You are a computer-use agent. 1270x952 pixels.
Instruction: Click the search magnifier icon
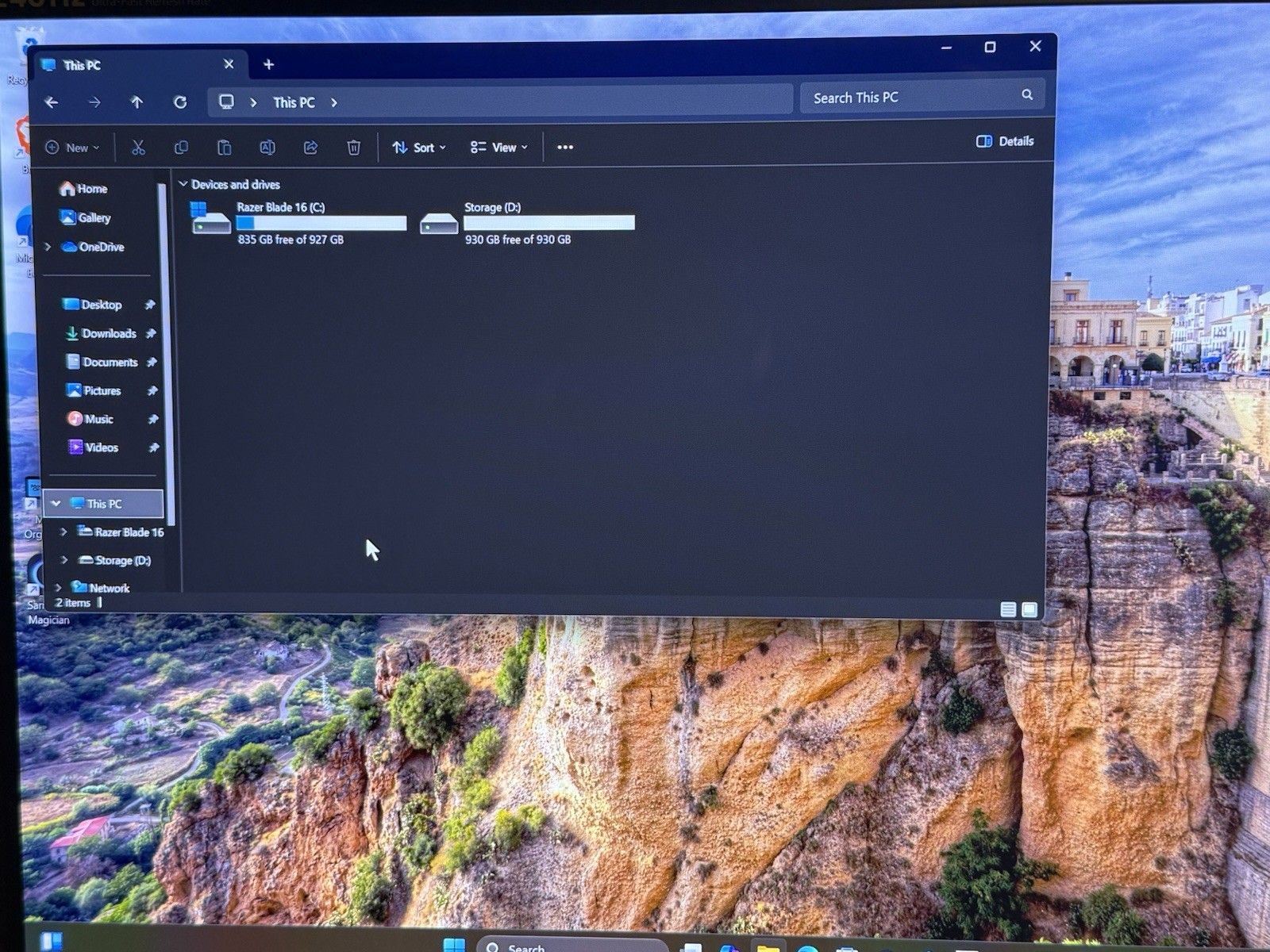(1027, 95)
